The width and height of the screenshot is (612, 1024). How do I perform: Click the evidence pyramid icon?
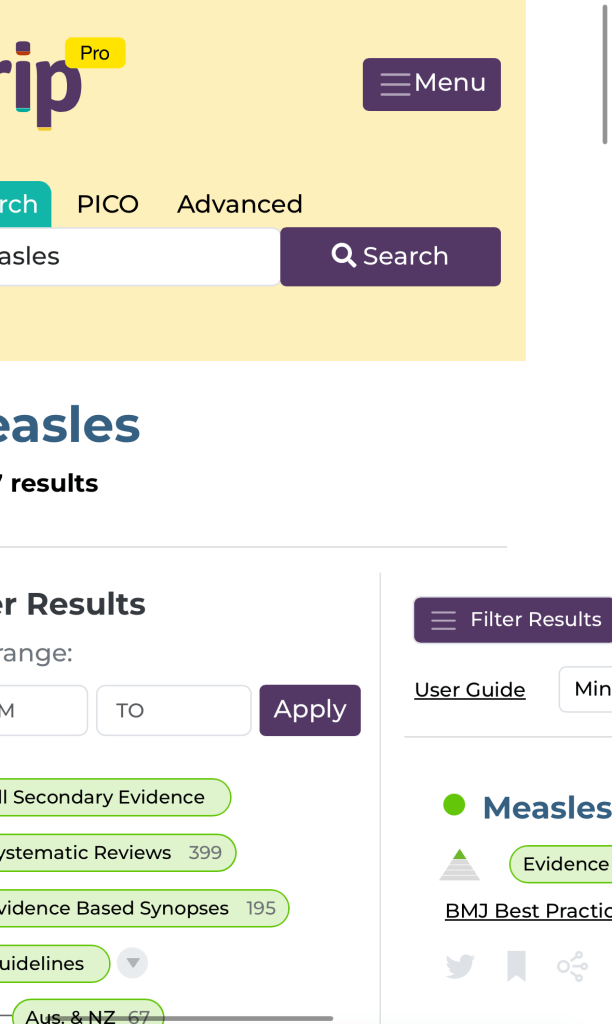pos(460,864)
